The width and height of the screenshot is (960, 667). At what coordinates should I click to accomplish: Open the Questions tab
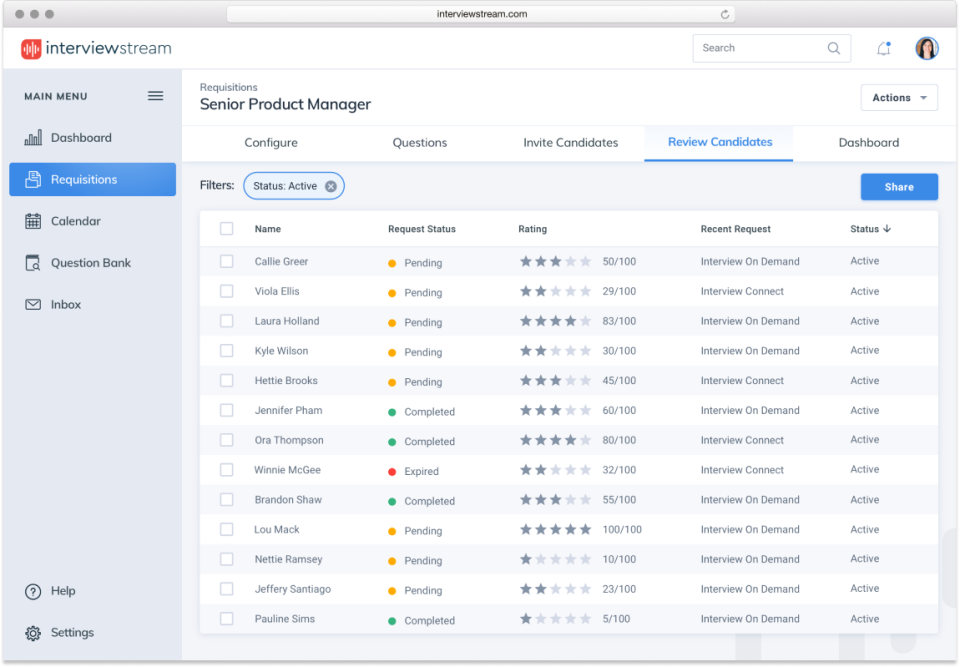click(x=419, y=142)
